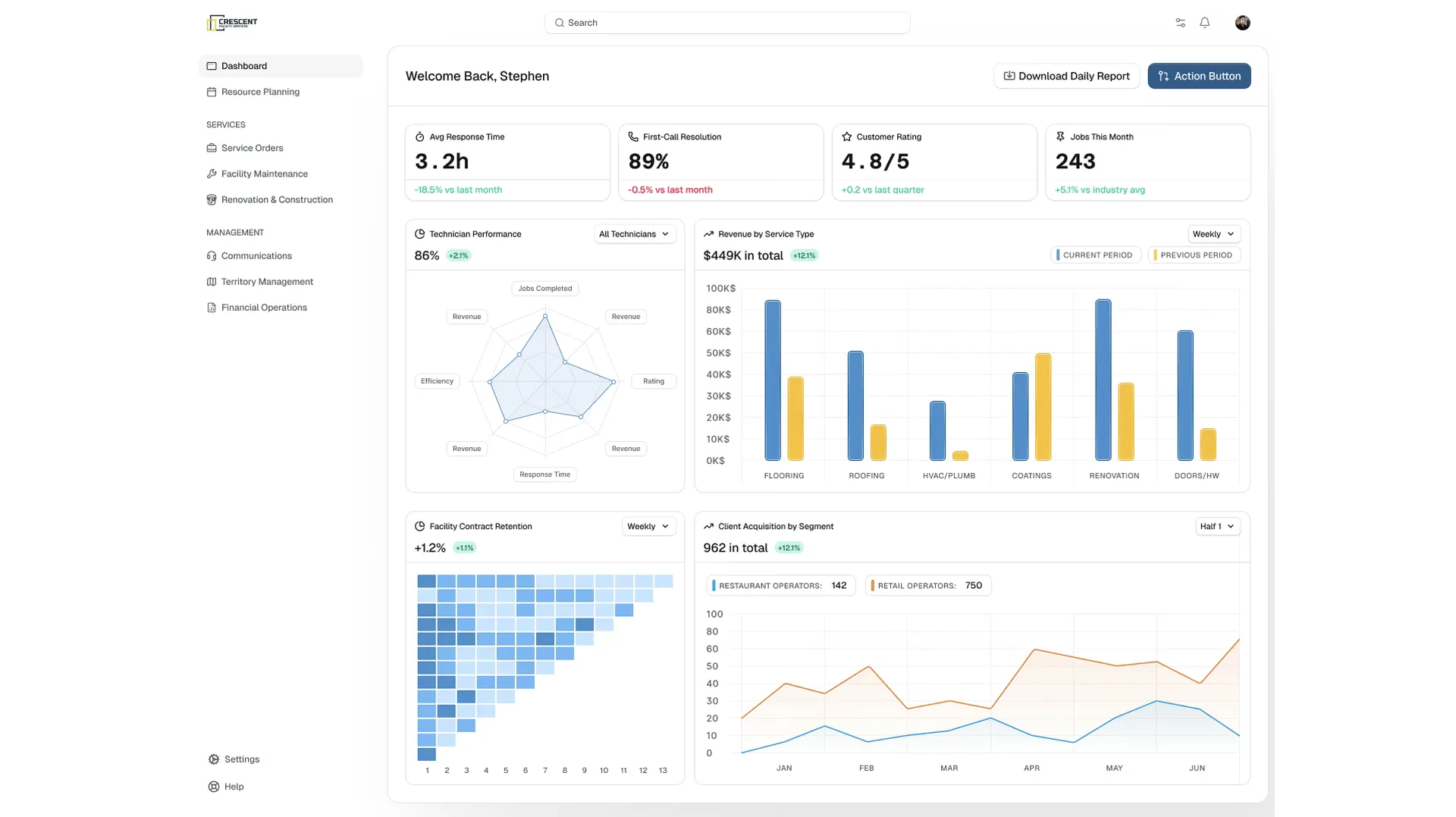This screenshot has width=1456, height=817.
Task: Click the yellow Coatings previous period bar
Action: click(x=1043, y=407)
